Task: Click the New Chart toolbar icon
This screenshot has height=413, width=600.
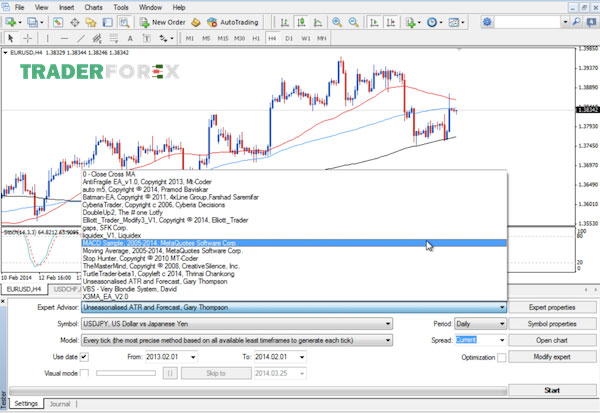Action: (x=10, y=23)
